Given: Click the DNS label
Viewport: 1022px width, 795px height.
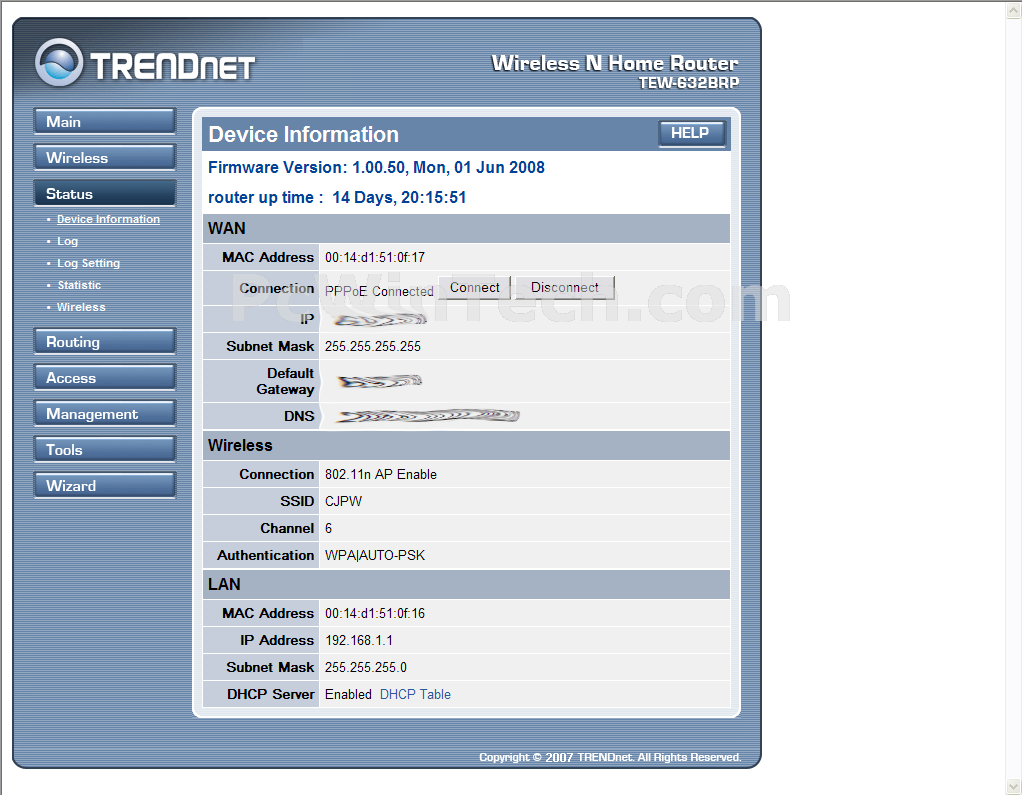Looking at the screenshot, I should 299,416.
